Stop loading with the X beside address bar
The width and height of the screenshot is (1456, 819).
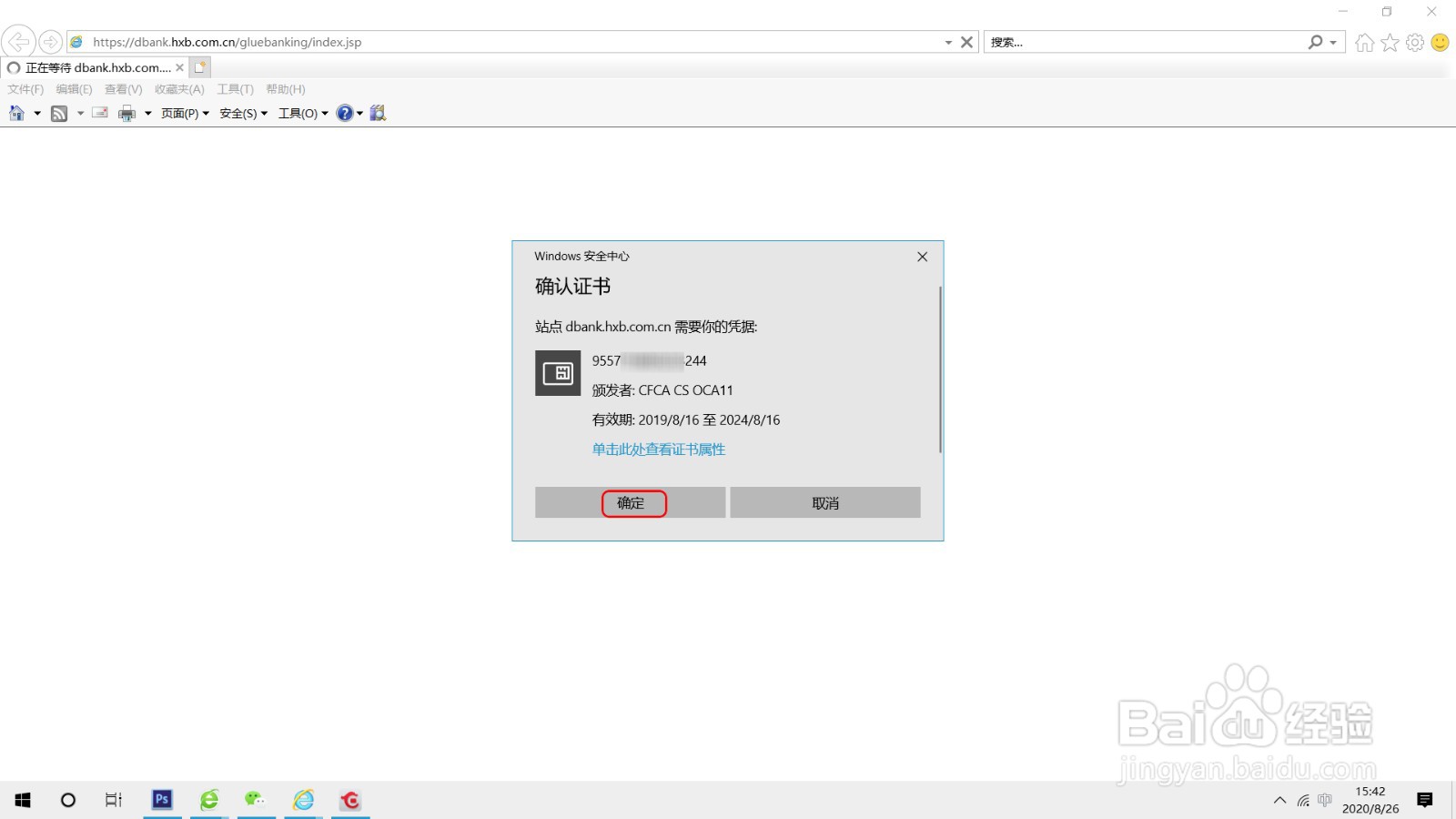tap(966, 42)
